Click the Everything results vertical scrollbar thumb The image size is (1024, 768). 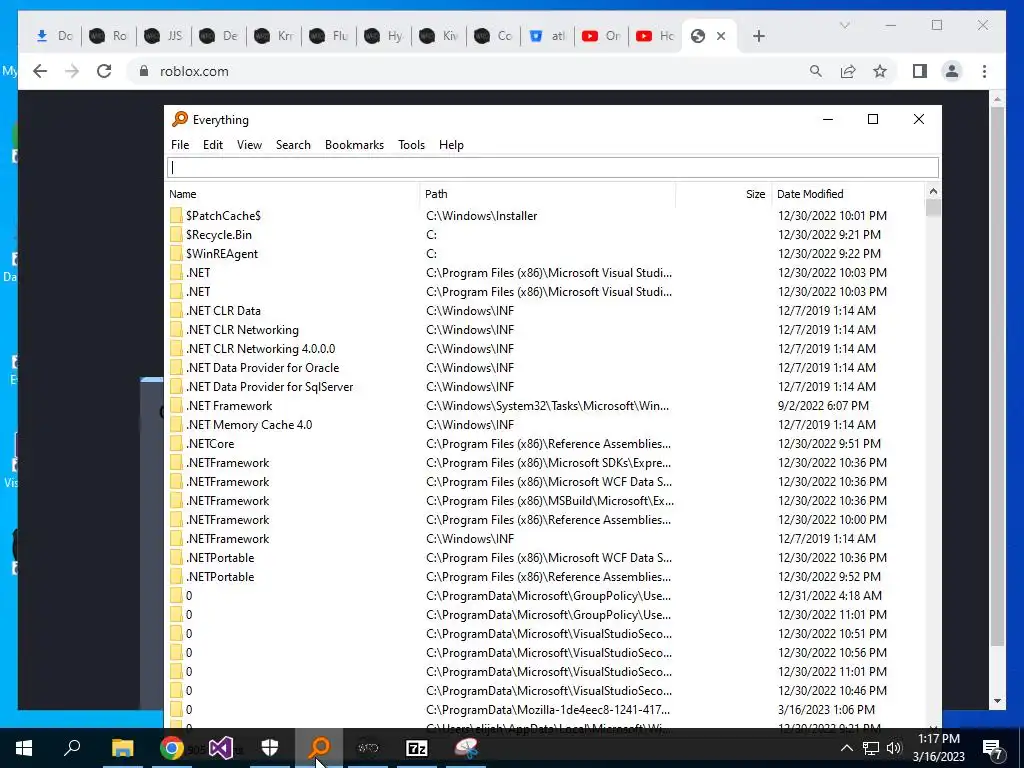pos(933,208)
